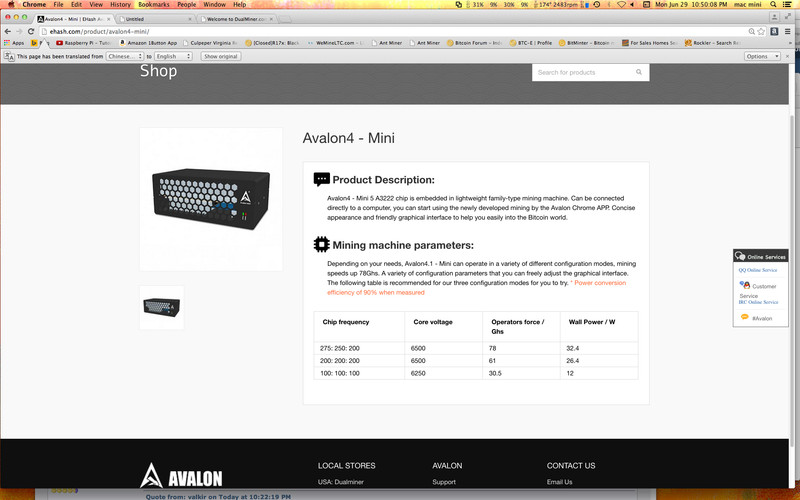Open the IRC Online Service link

tap(758, 302)
